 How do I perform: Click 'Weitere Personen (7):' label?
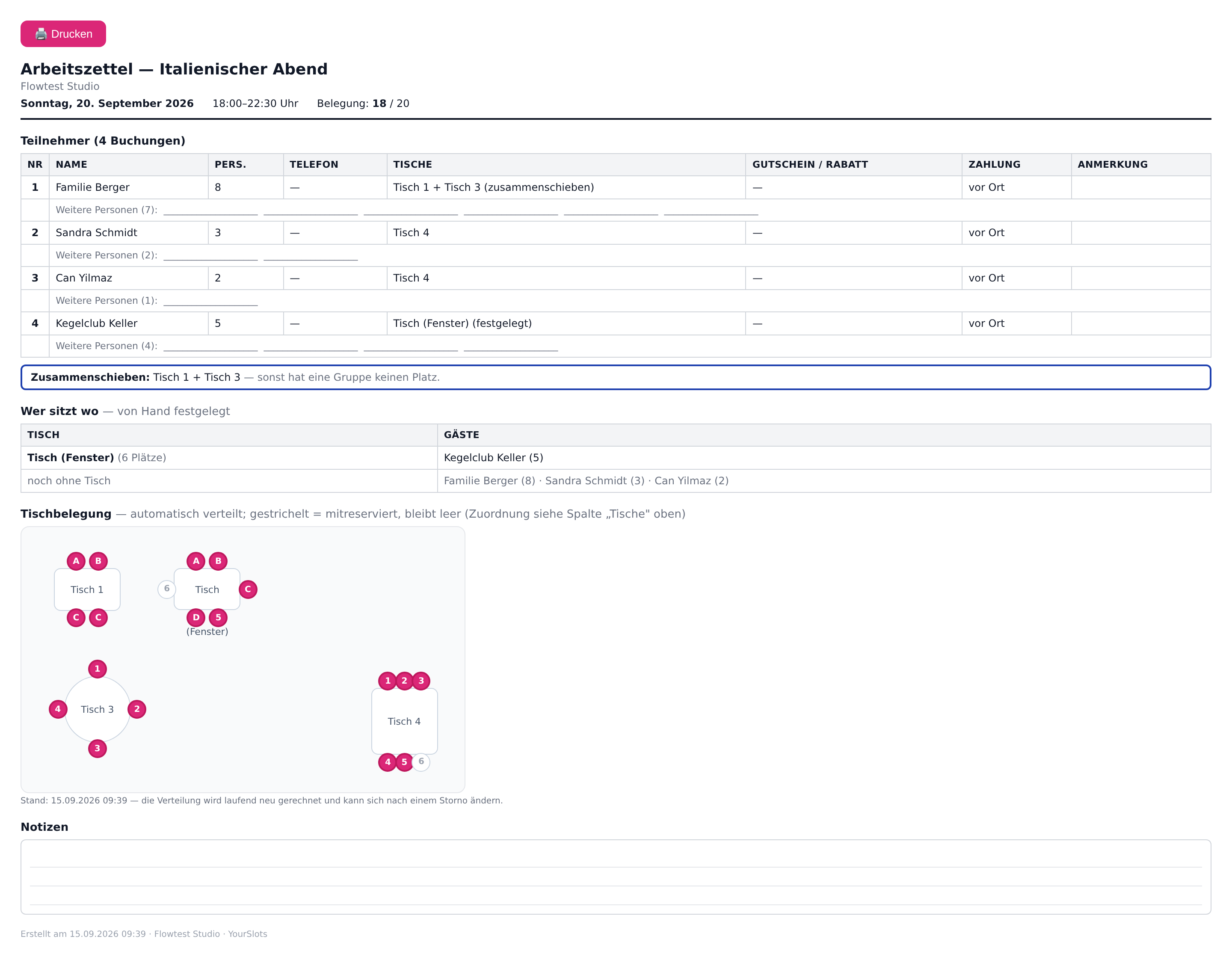[x=107, y=210]
